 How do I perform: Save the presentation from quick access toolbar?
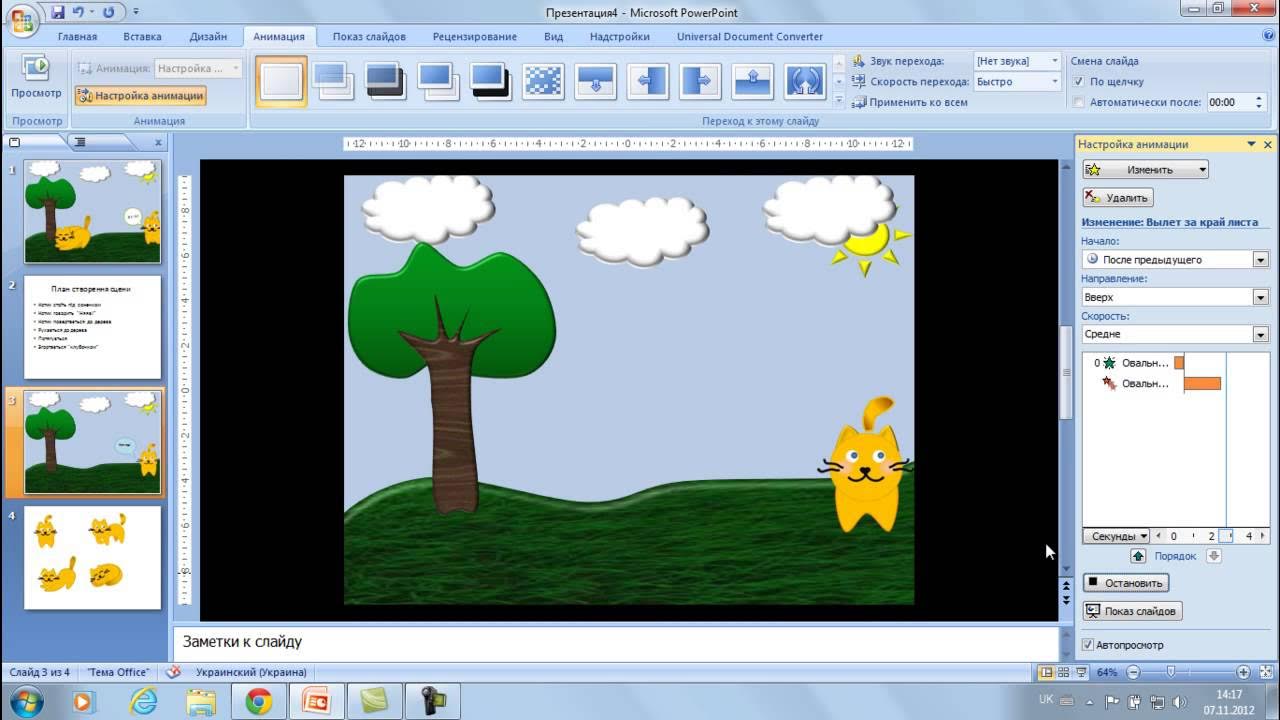(x=58, y=13)
